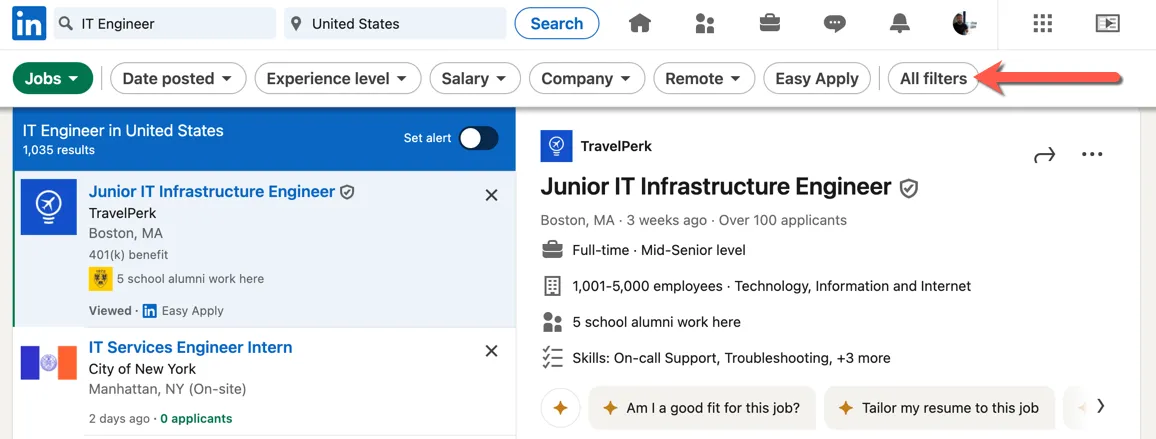Click the LinkedIn logo

coord(29,24)
